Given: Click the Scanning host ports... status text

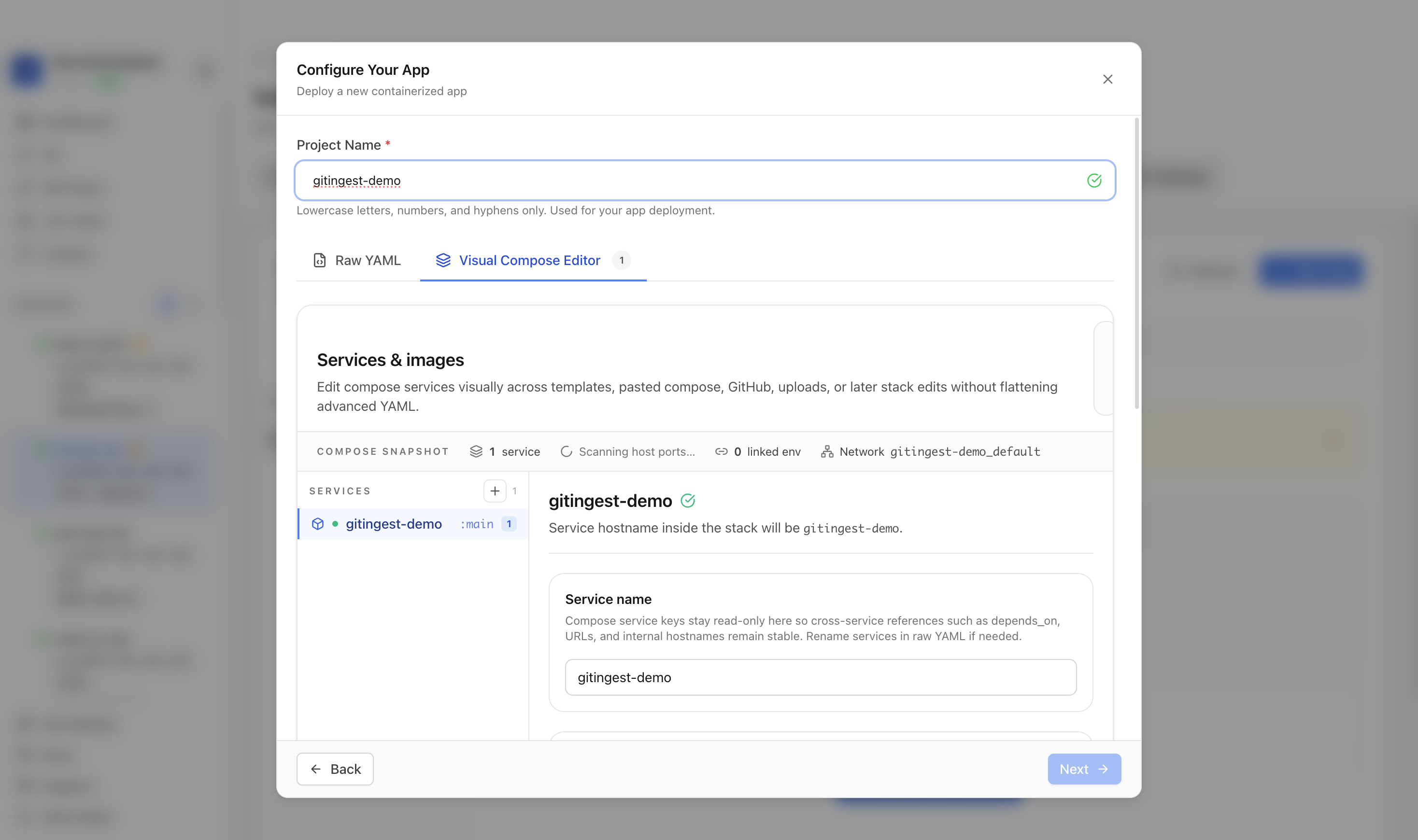Looking at the screenshot, I should pyautogui.click(x=637, y=452).
